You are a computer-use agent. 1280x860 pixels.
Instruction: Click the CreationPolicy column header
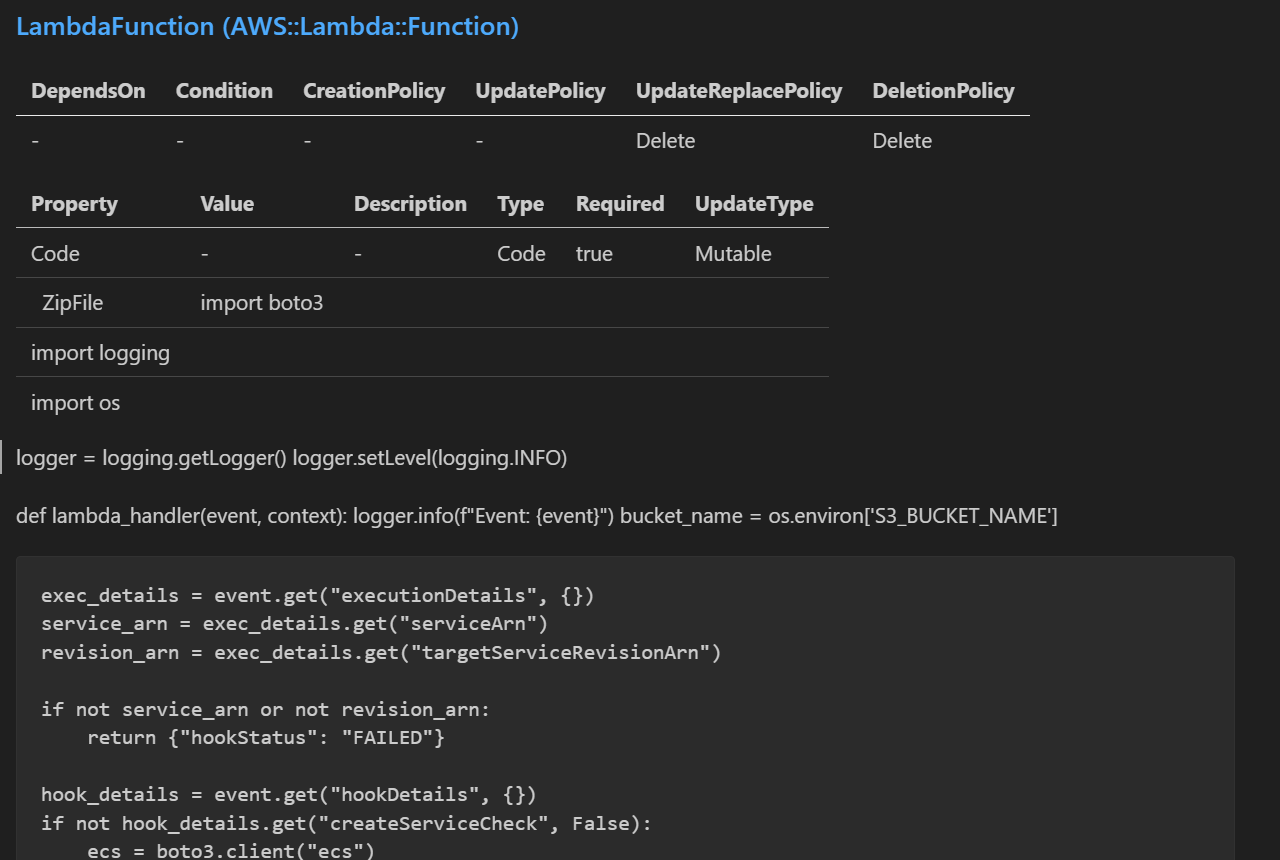click(x=374, y=91)
